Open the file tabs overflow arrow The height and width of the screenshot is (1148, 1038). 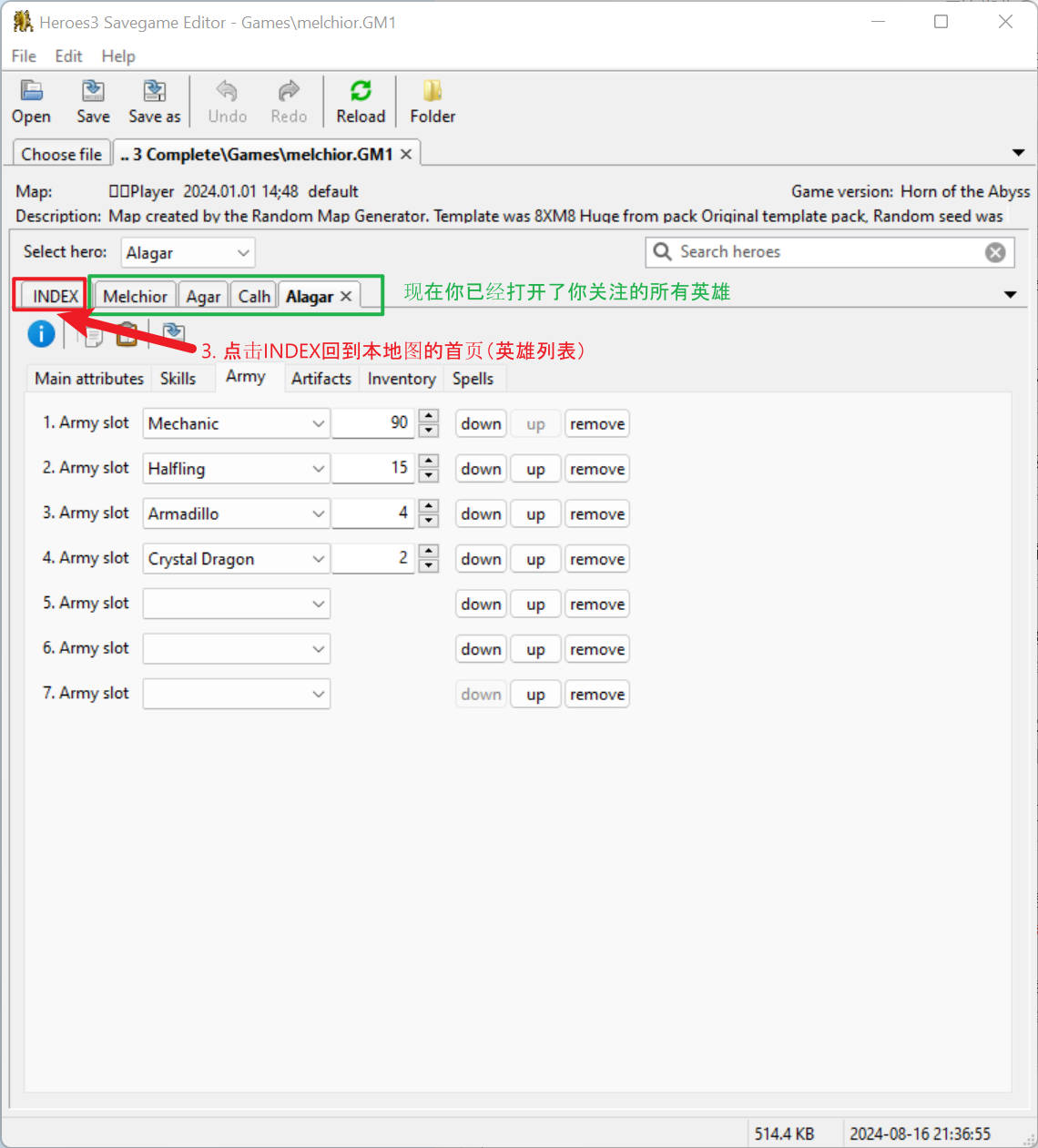[x=1018, y=152]
